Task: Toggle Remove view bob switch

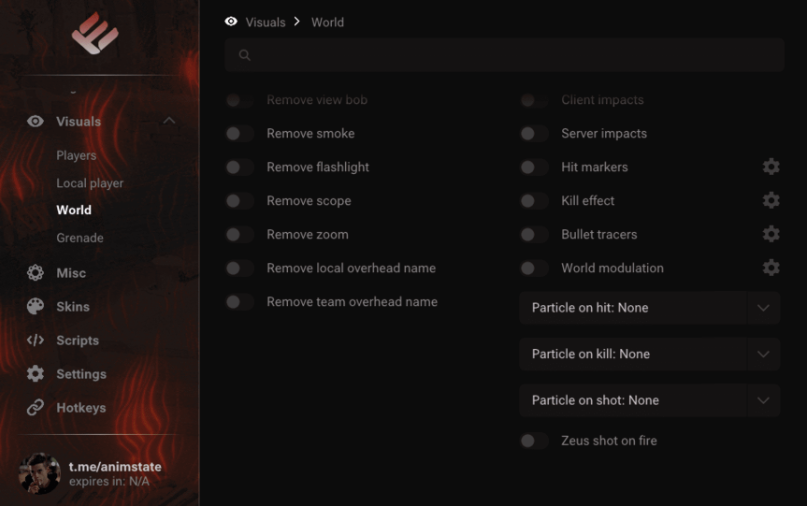Action: click(239, 100)
